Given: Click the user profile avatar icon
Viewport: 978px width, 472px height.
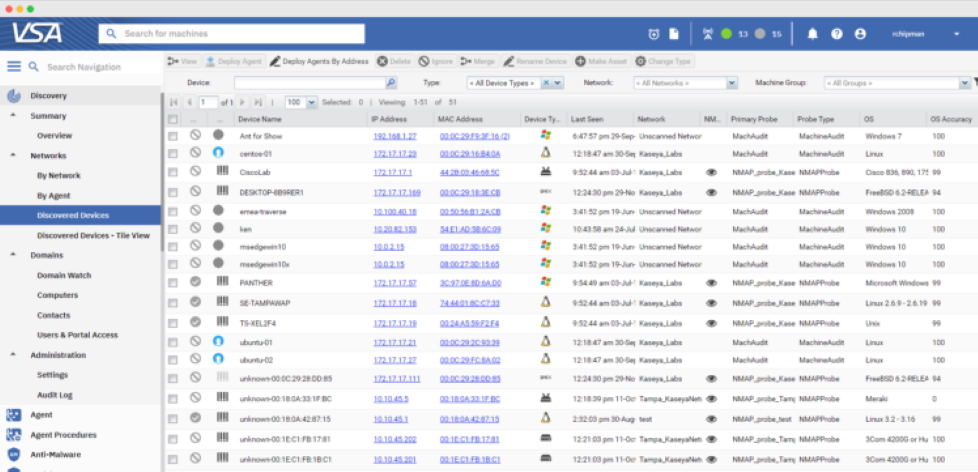Looking at the screenshot, I should click(860, 34).
